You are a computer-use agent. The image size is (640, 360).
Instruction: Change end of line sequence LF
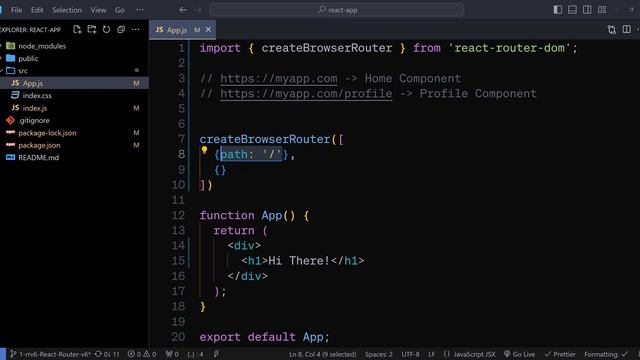point(431,354)
